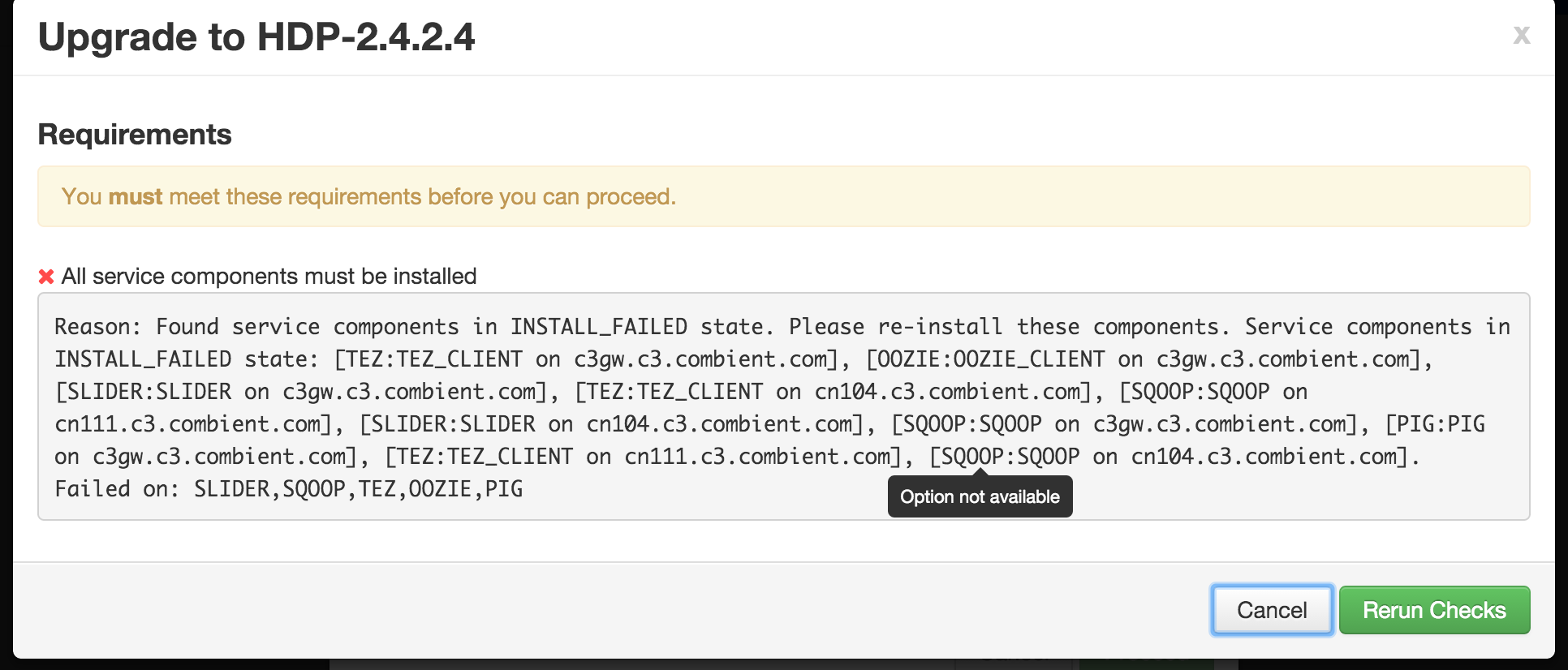
Task: Select the 'Upgrade to HDP-2.4.2.4' dialog title
Action: point(258,36)
